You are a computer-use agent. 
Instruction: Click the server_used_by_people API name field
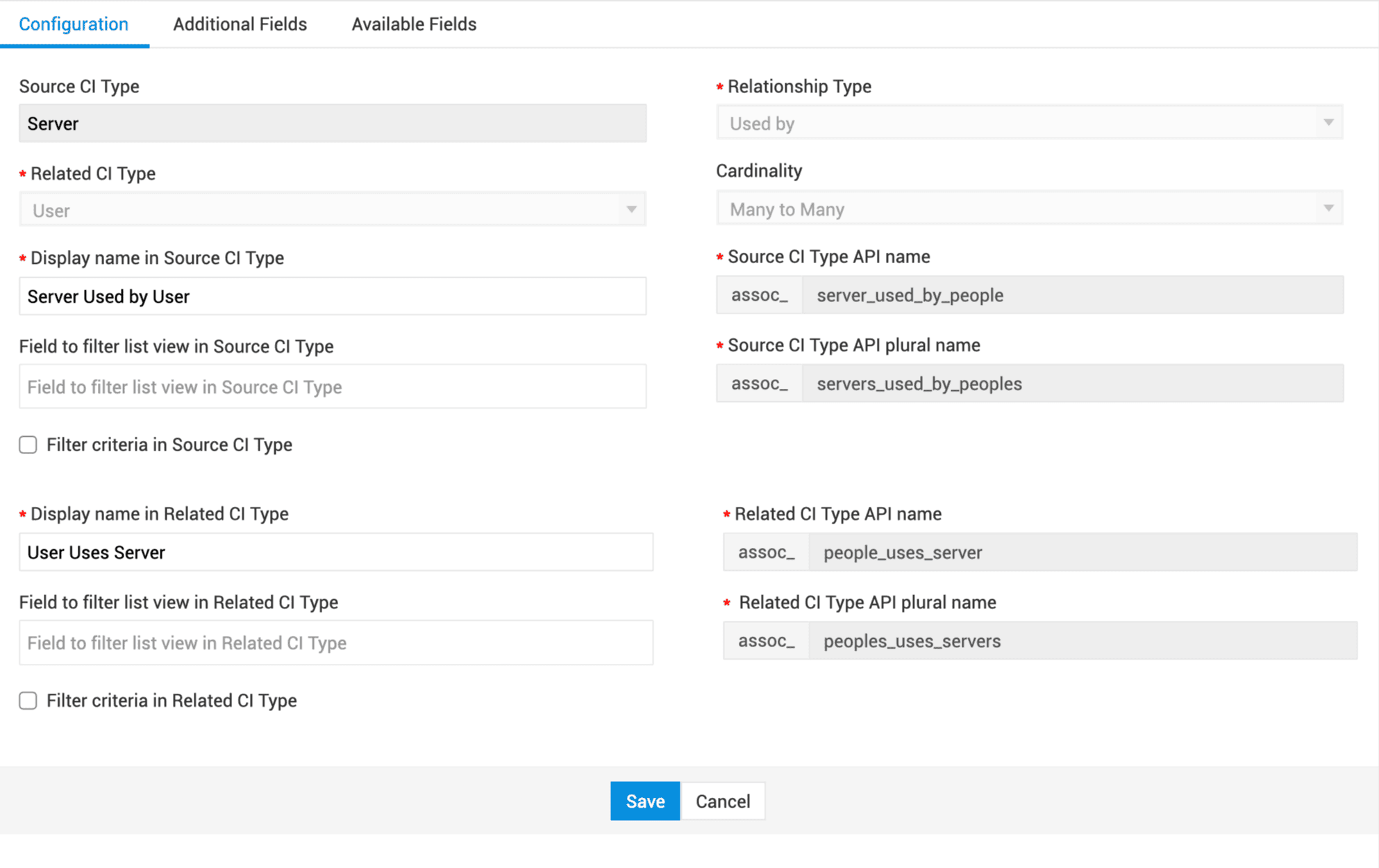pos(1071,295)
